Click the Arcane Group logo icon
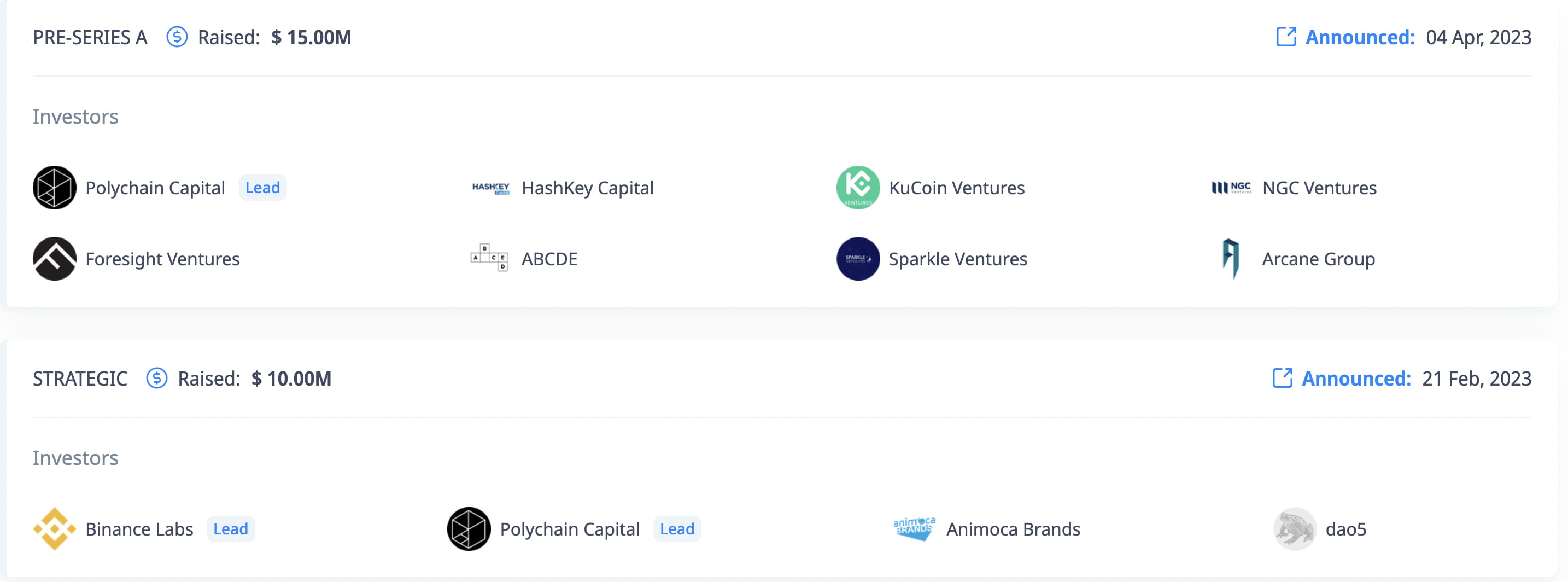Screen dimensions: 1568x582 pos(1231,258)
